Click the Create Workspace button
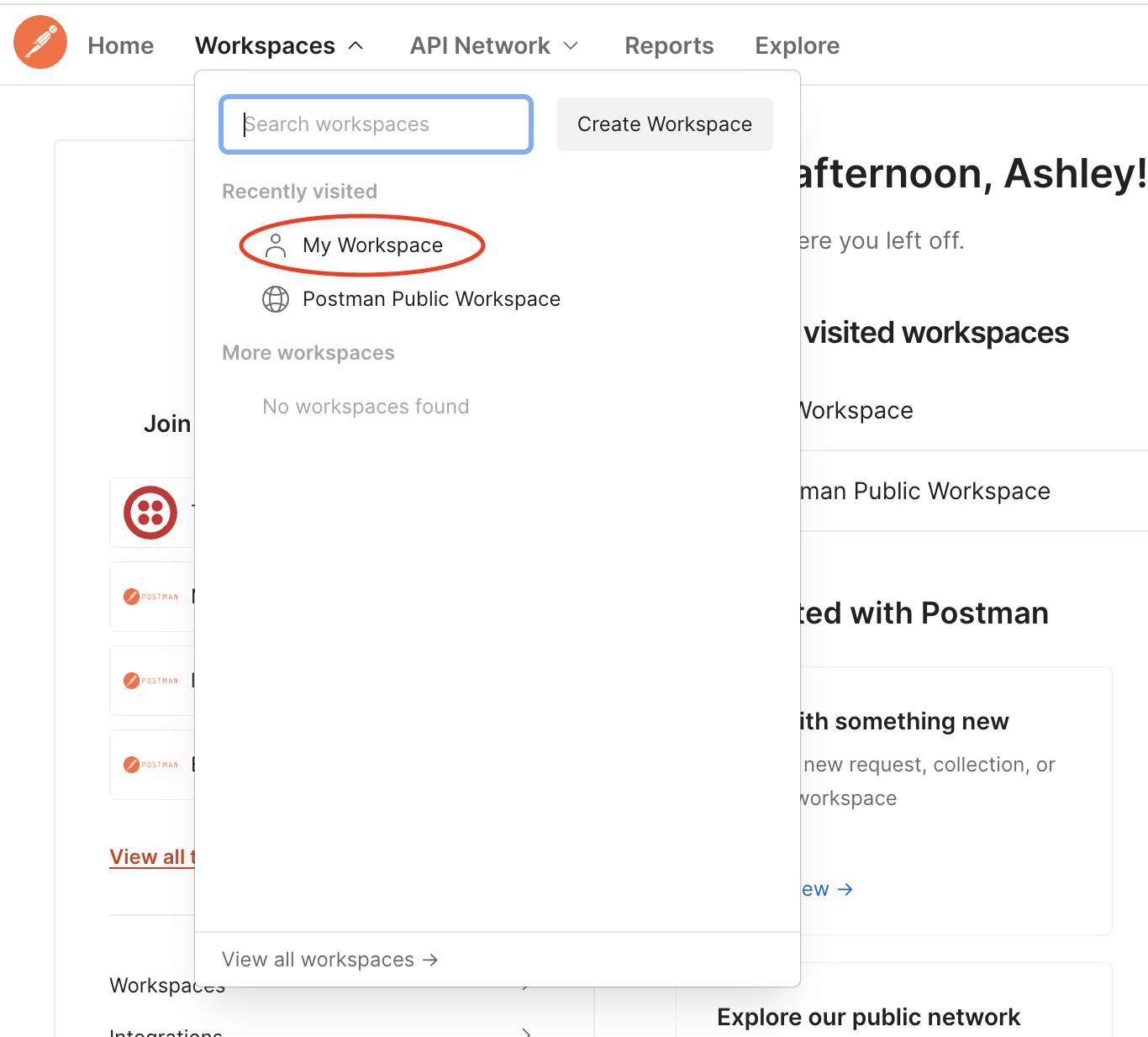 coord(665,124)
